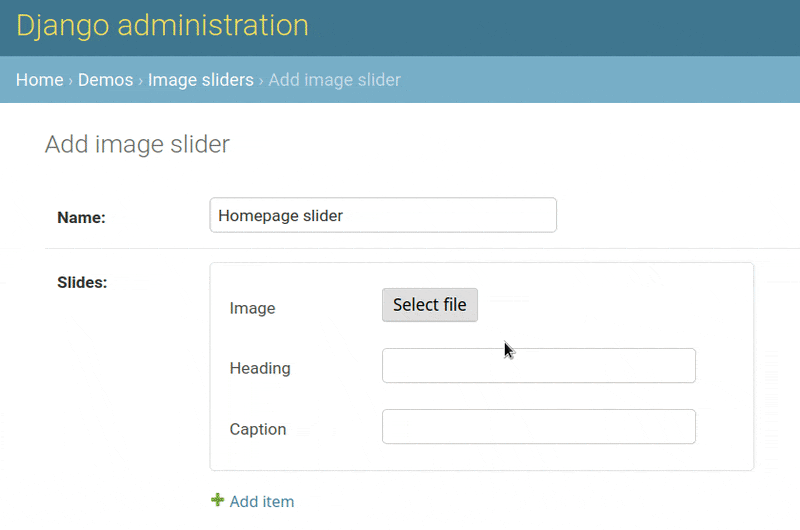
Task: Click the Add image slider page heading
Action: [x=137, y=144]
